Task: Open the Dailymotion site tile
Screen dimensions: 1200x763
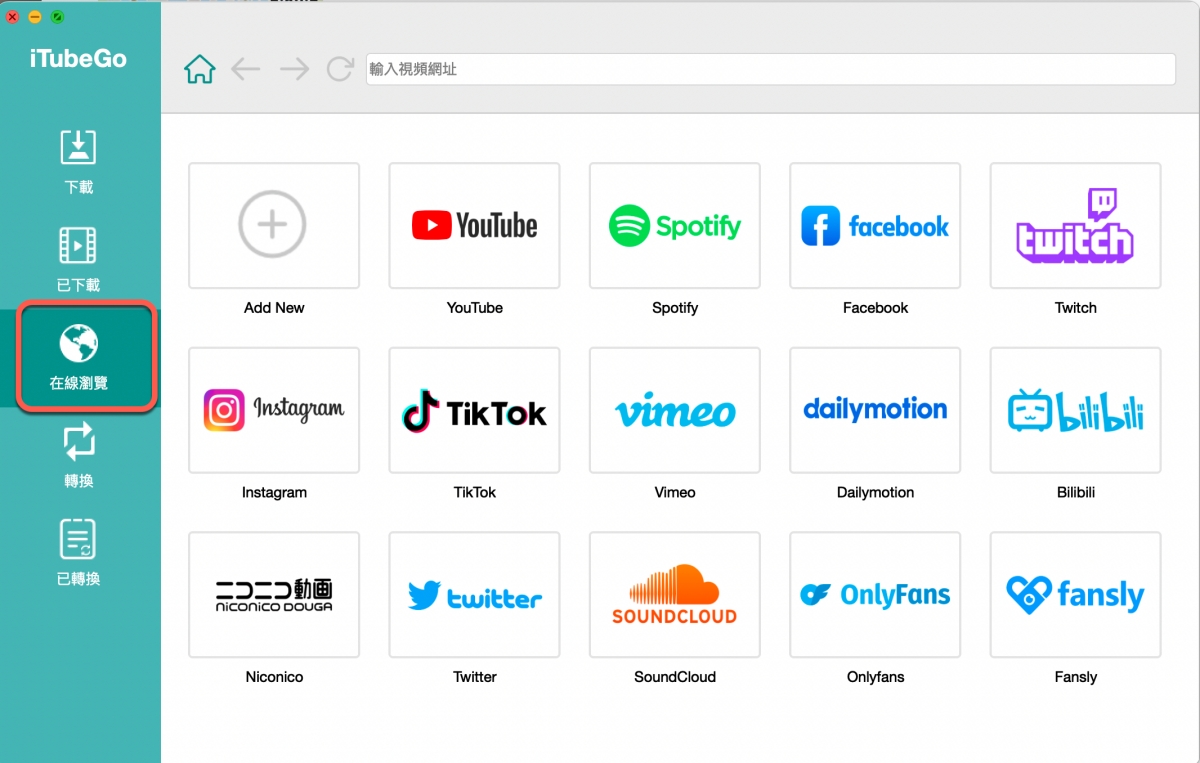Action: point(875,410)
